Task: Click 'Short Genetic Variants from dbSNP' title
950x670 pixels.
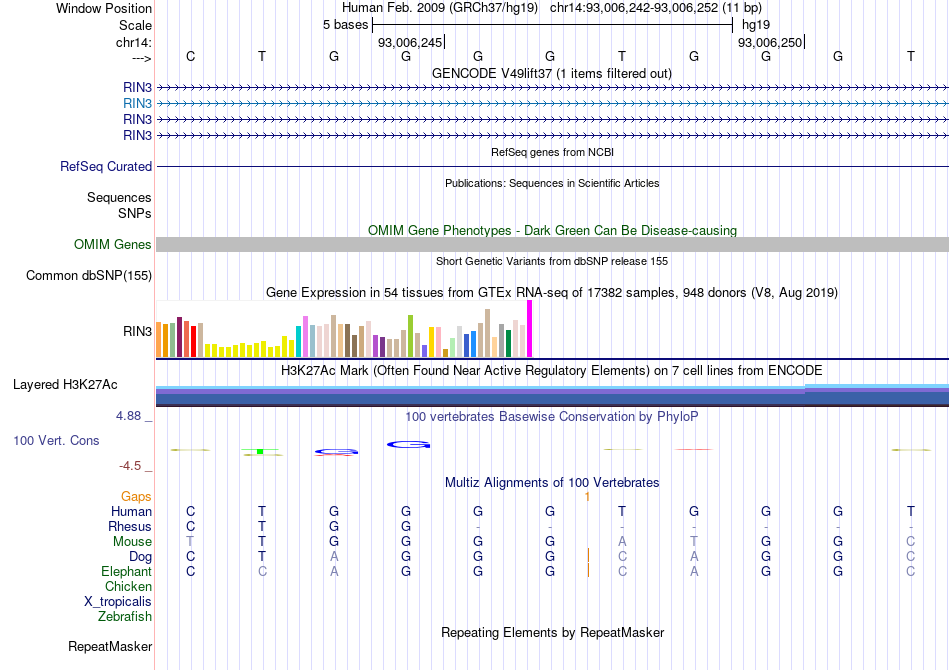Action: coord(552,261)
